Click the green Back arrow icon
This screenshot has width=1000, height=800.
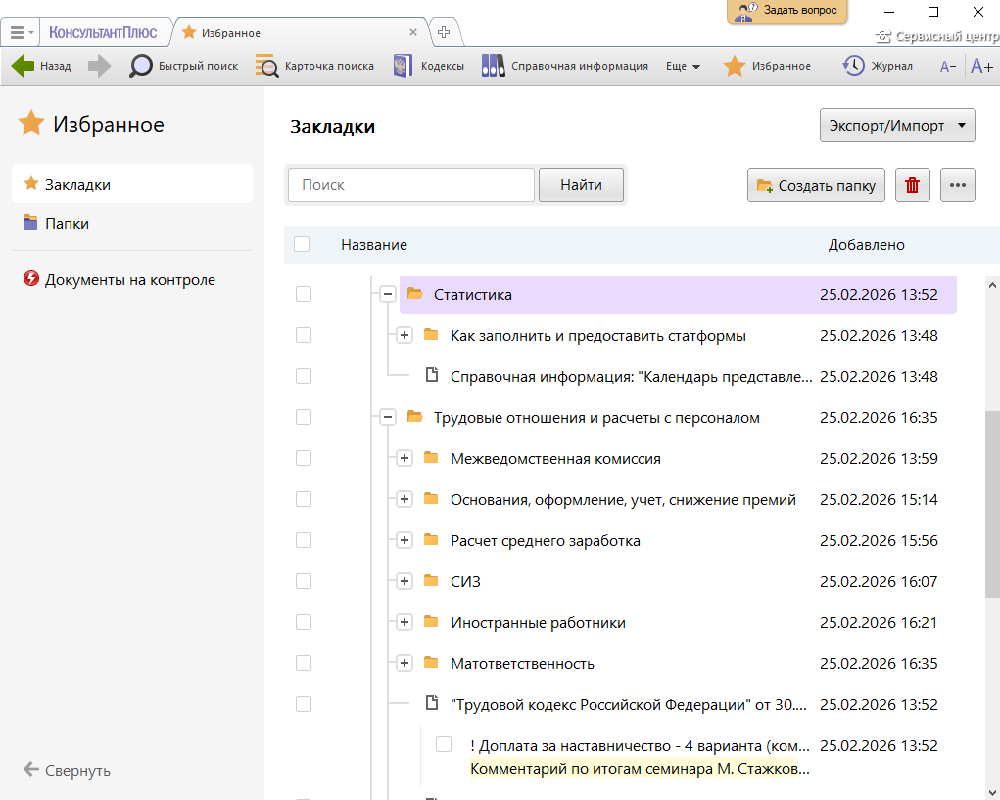click(23, 66)
